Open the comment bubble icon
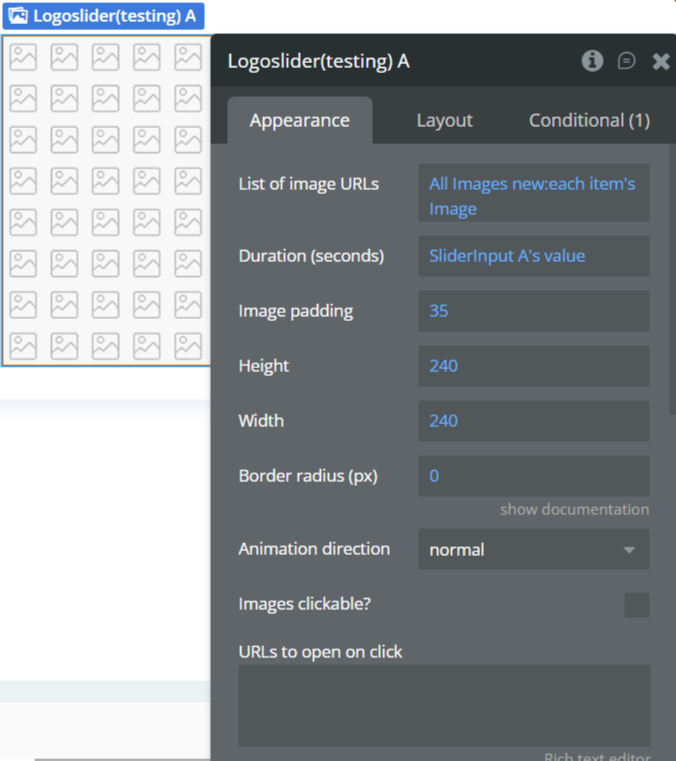This screenshot has width=676, height=761. [x=627, y=61]
